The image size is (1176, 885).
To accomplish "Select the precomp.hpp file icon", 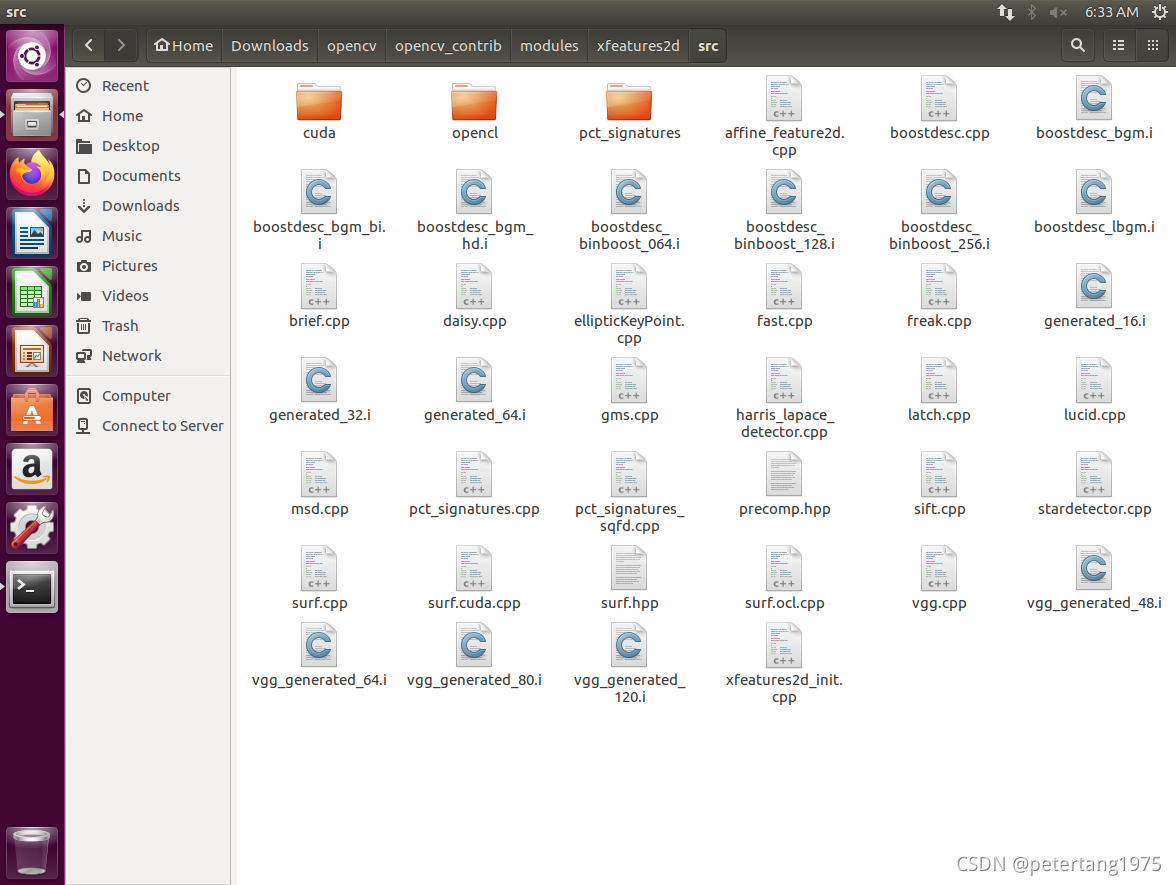I will click(x=784, y=474).
